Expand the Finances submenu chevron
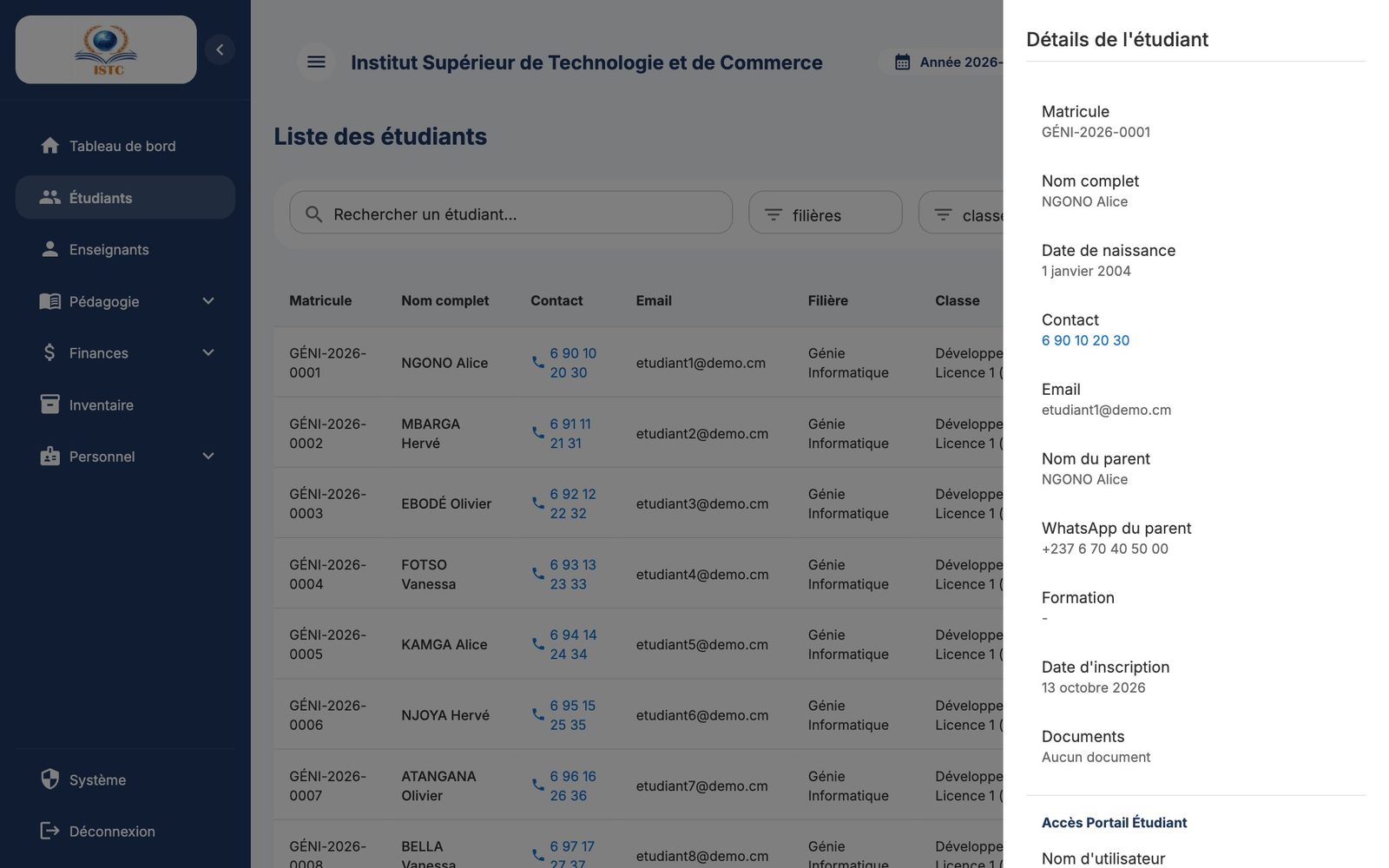The width and height of the screenshot is (1389, 868). click(x=208, y=352)
